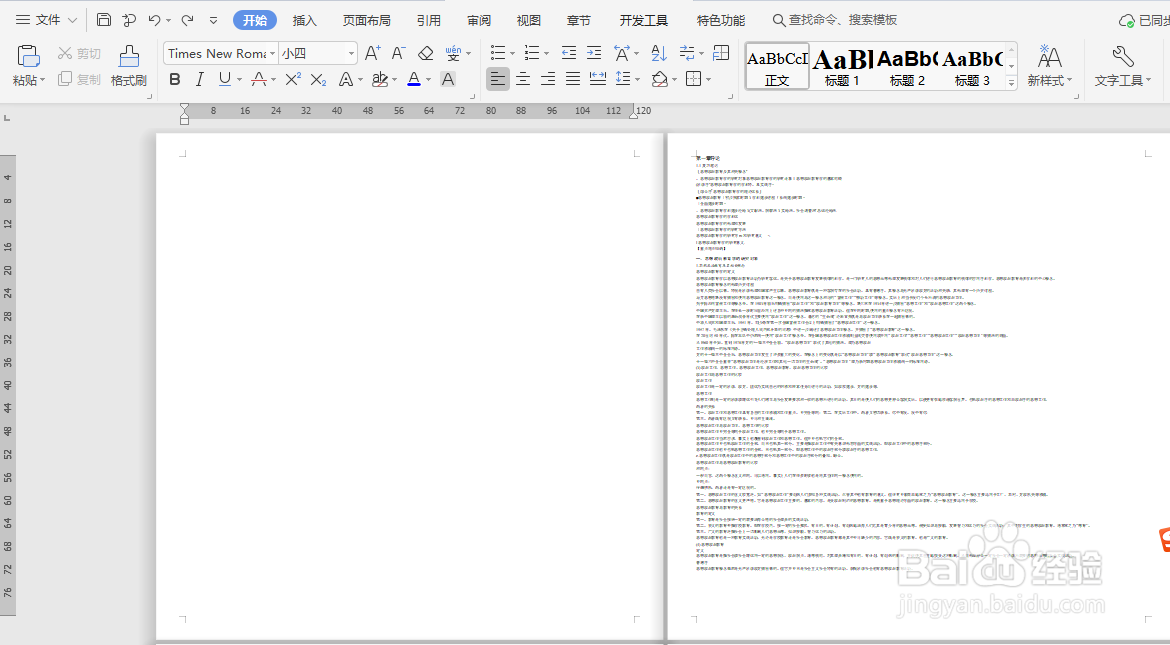This screenshot has width=1170, height=645.
Task: Click the bulleted list icon
Action: (498, 53)
